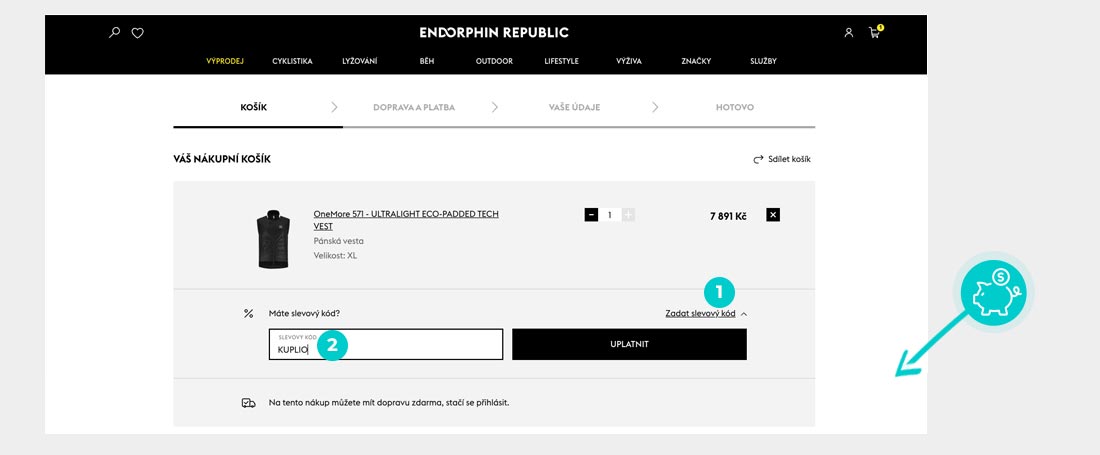
Task: Open the search magnifier icon
Action: (115, 33)
